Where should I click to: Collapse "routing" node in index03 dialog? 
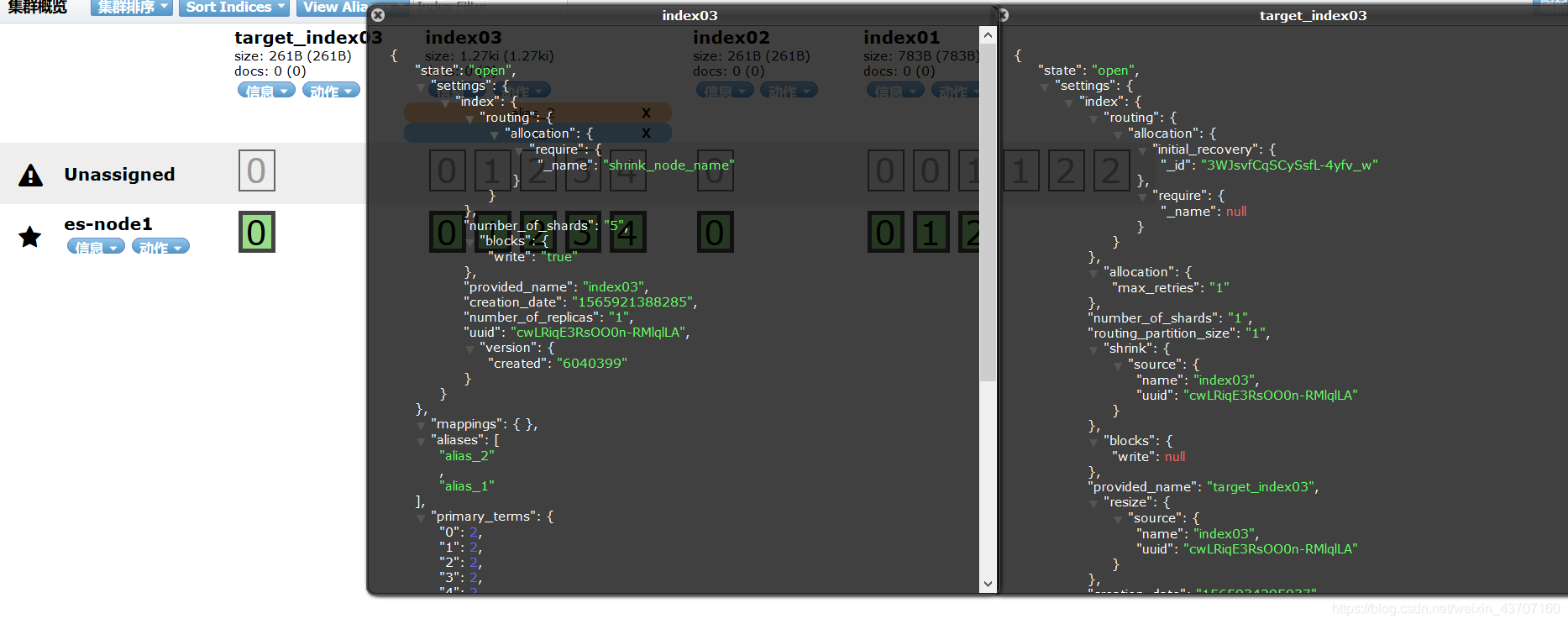pyautogui.click(x=470, y=118)
